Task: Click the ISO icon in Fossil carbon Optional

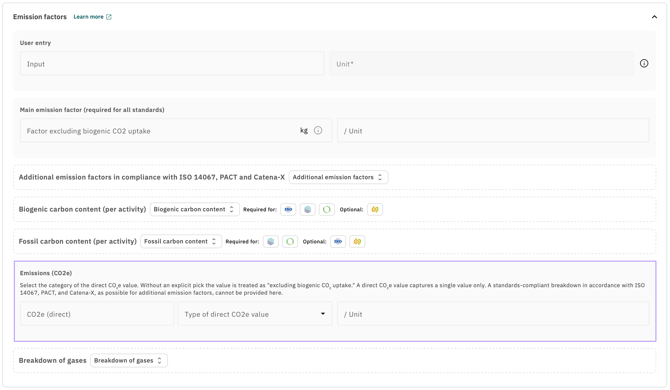Action: click(338, 241)
